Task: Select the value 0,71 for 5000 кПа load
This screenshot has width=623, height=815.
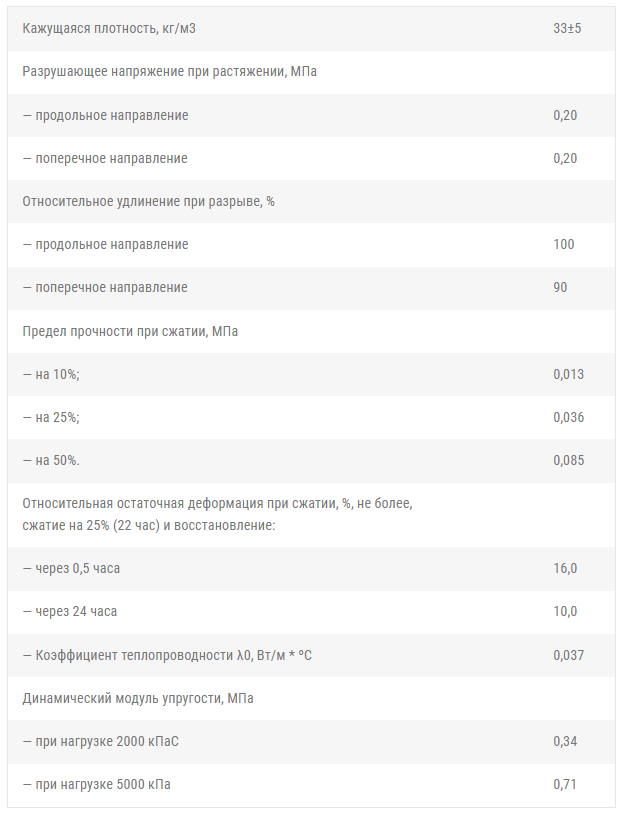Action: 565,784
